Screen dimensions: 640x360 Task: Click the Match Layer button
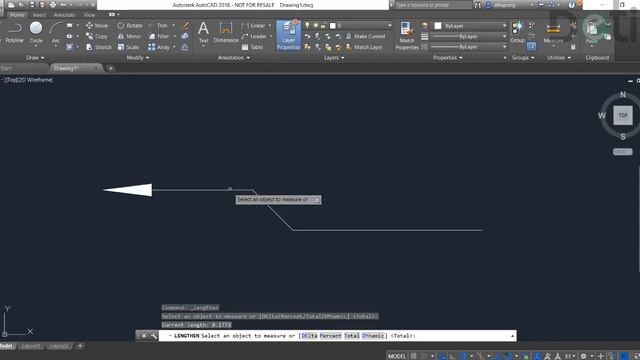(x=364, y=47)
